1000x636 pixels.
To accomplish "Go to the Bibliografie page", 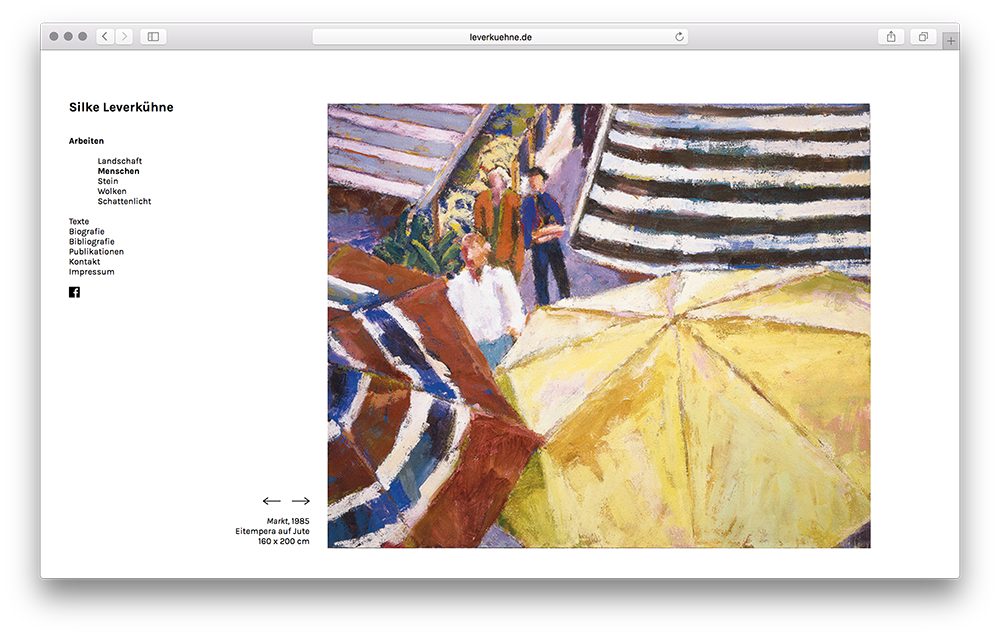I will point(92,242).
